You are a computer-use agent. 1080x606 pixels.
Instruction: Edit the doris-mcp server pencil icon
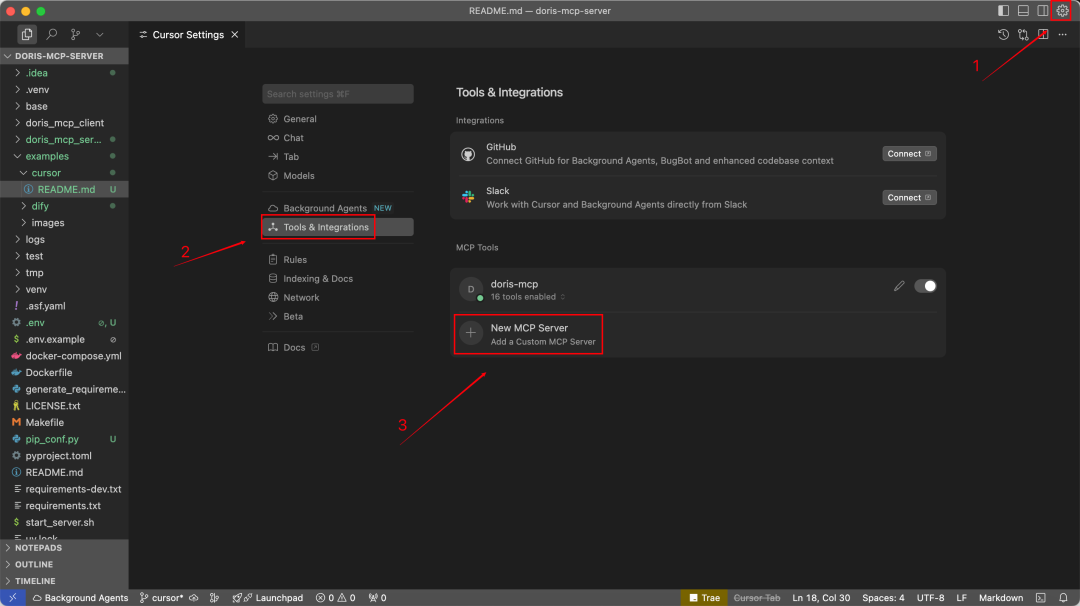(x=899, y=286)
